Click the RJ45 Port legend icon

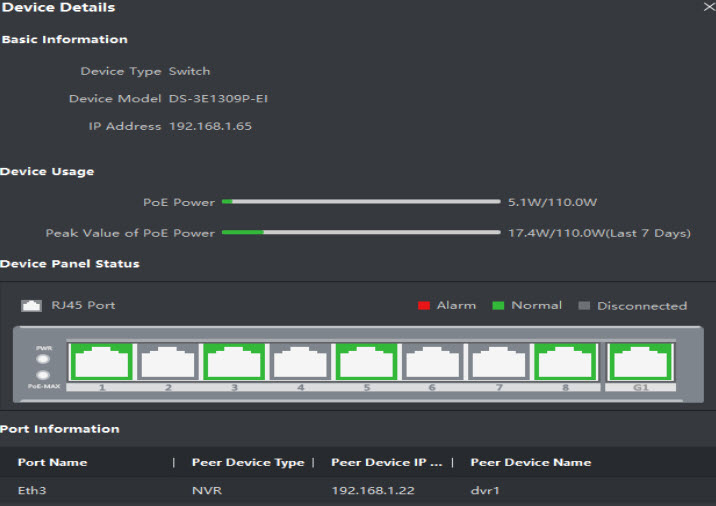click(31, 305)
